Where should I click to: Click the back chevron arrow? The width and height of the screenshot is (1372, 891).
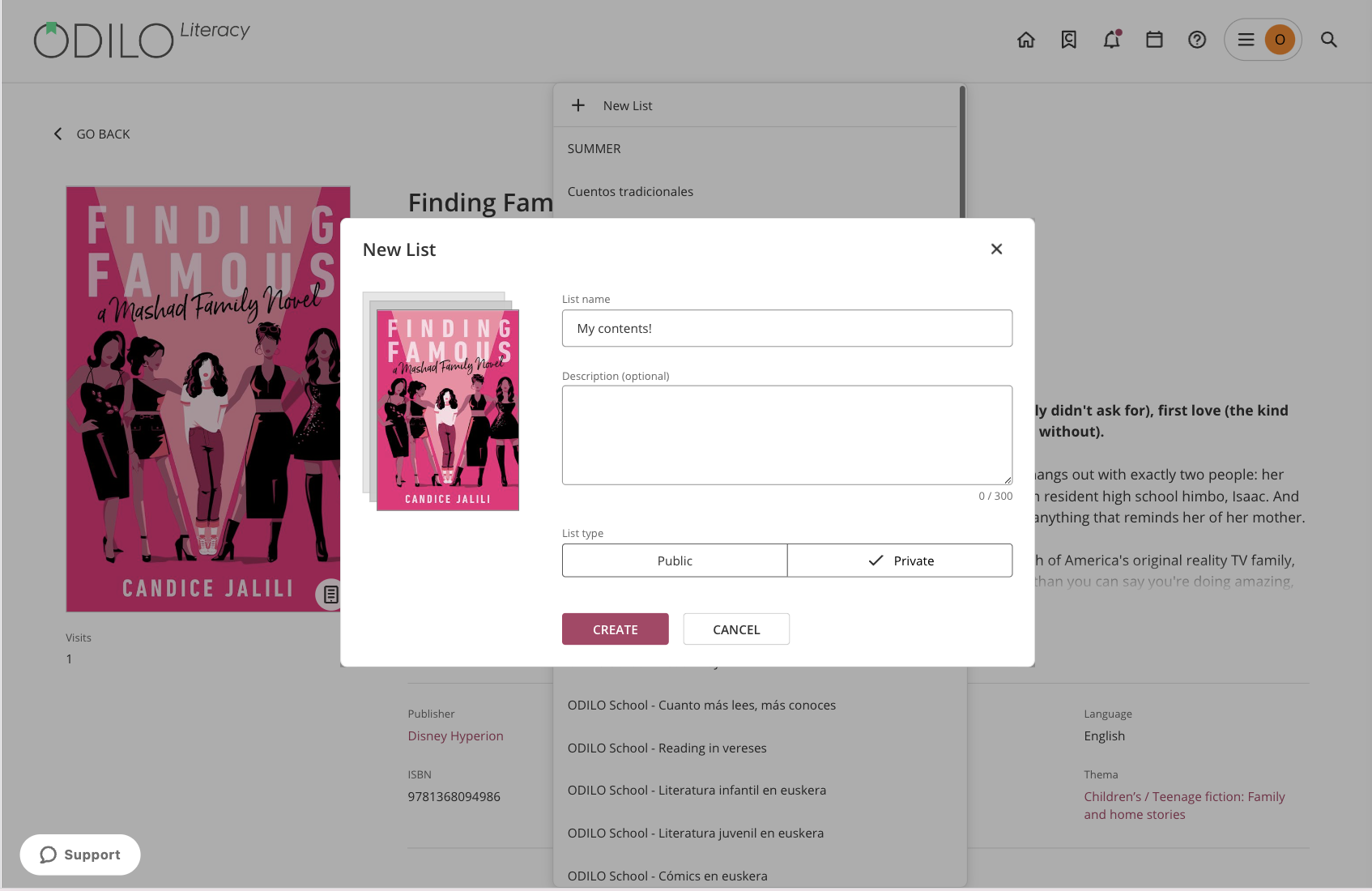[x=58, y=134]
